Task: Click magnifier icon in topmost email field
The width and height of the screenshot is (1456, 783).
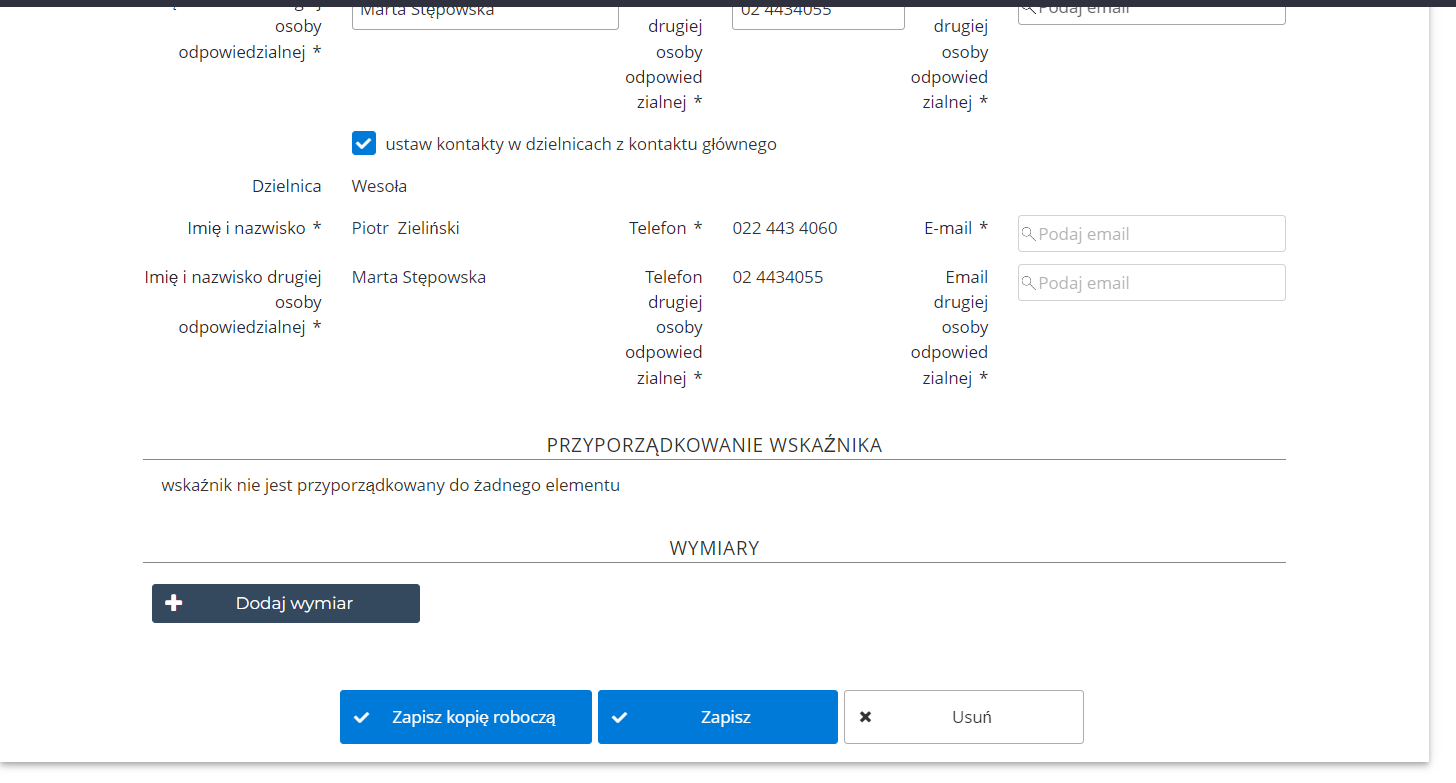Action: click(x=1028, y=8)
